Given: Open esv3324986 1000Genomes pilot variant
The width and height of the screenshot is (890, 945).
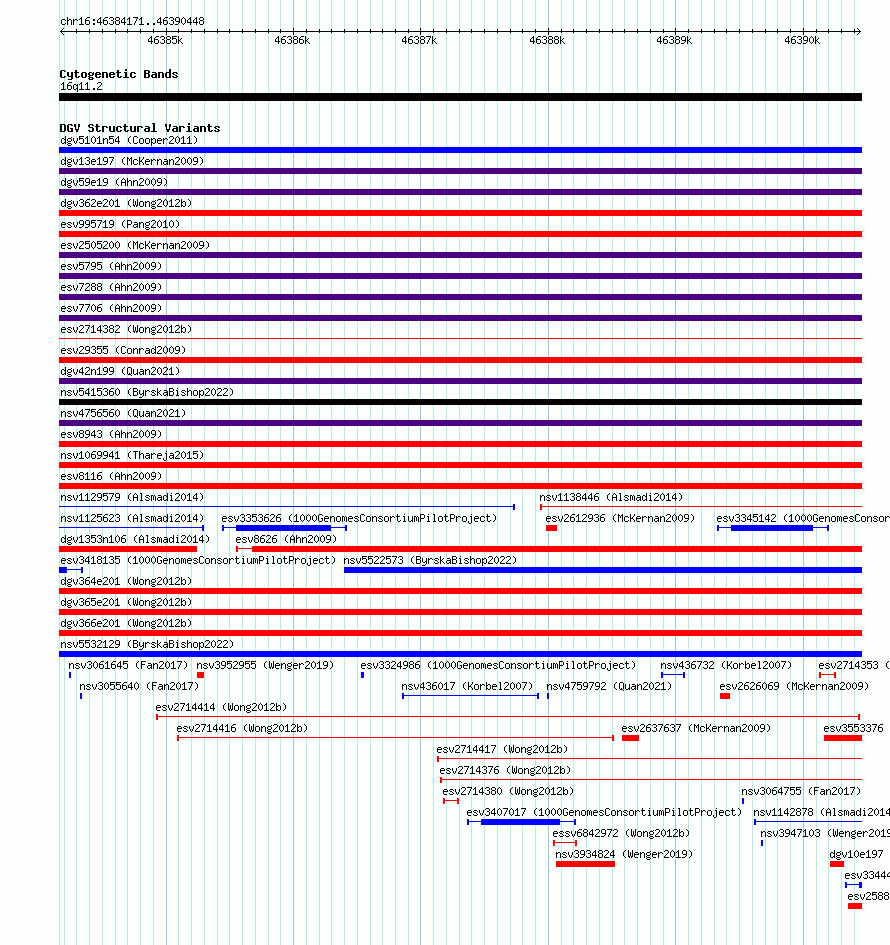Looking at the screenshot, I should coord(498,665).
